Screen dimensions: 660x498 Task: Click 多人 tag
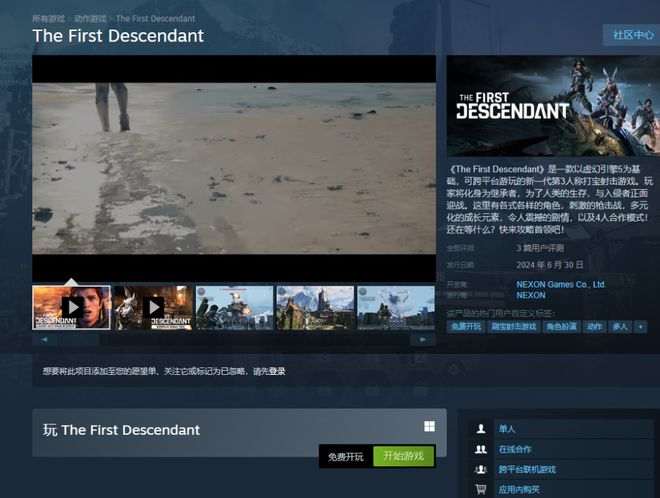pyautogui.click(x=620, y=327)
